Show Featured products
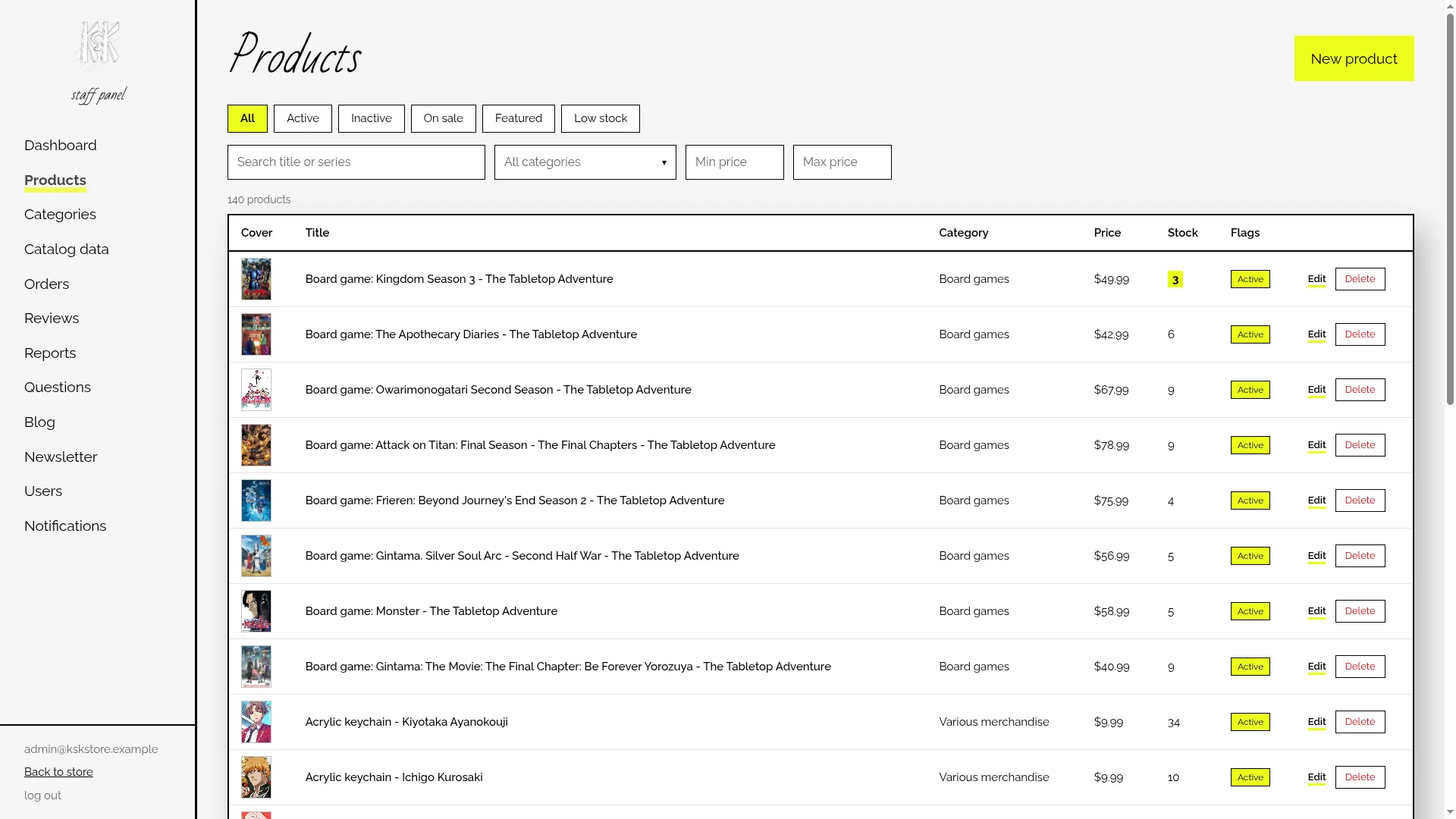1456x819 pixels. [519, 118]
